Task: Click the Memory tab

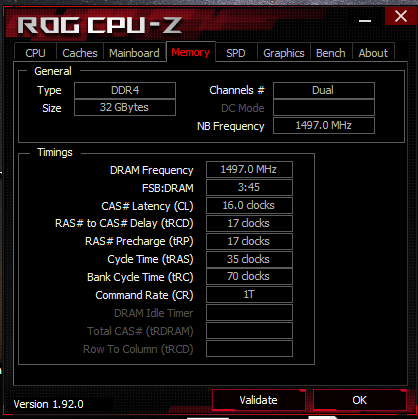Action: 191,52
